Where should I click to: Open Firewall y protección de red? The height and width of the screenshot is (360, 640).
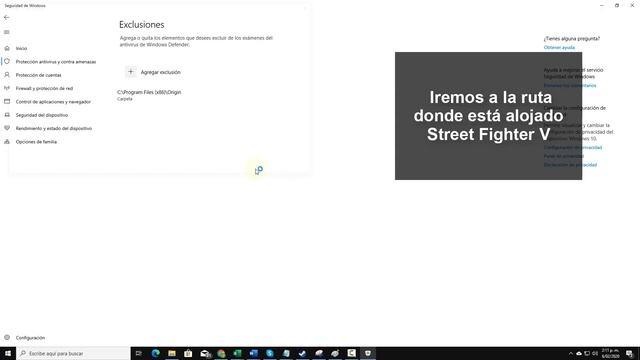pyautogui.click(x=44, y=88)
